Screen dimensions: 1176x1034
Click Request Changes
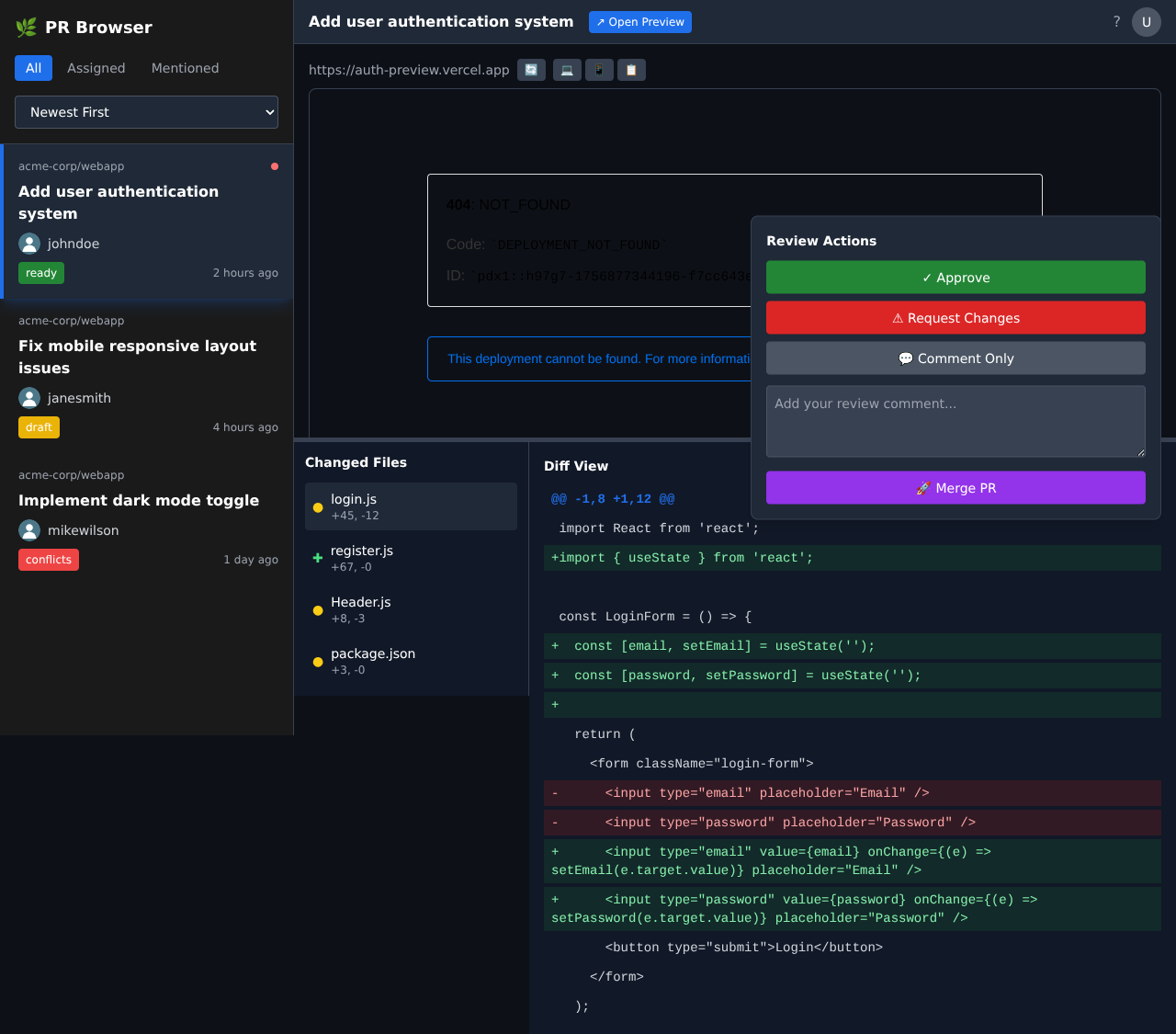click(x=955, y=317)
